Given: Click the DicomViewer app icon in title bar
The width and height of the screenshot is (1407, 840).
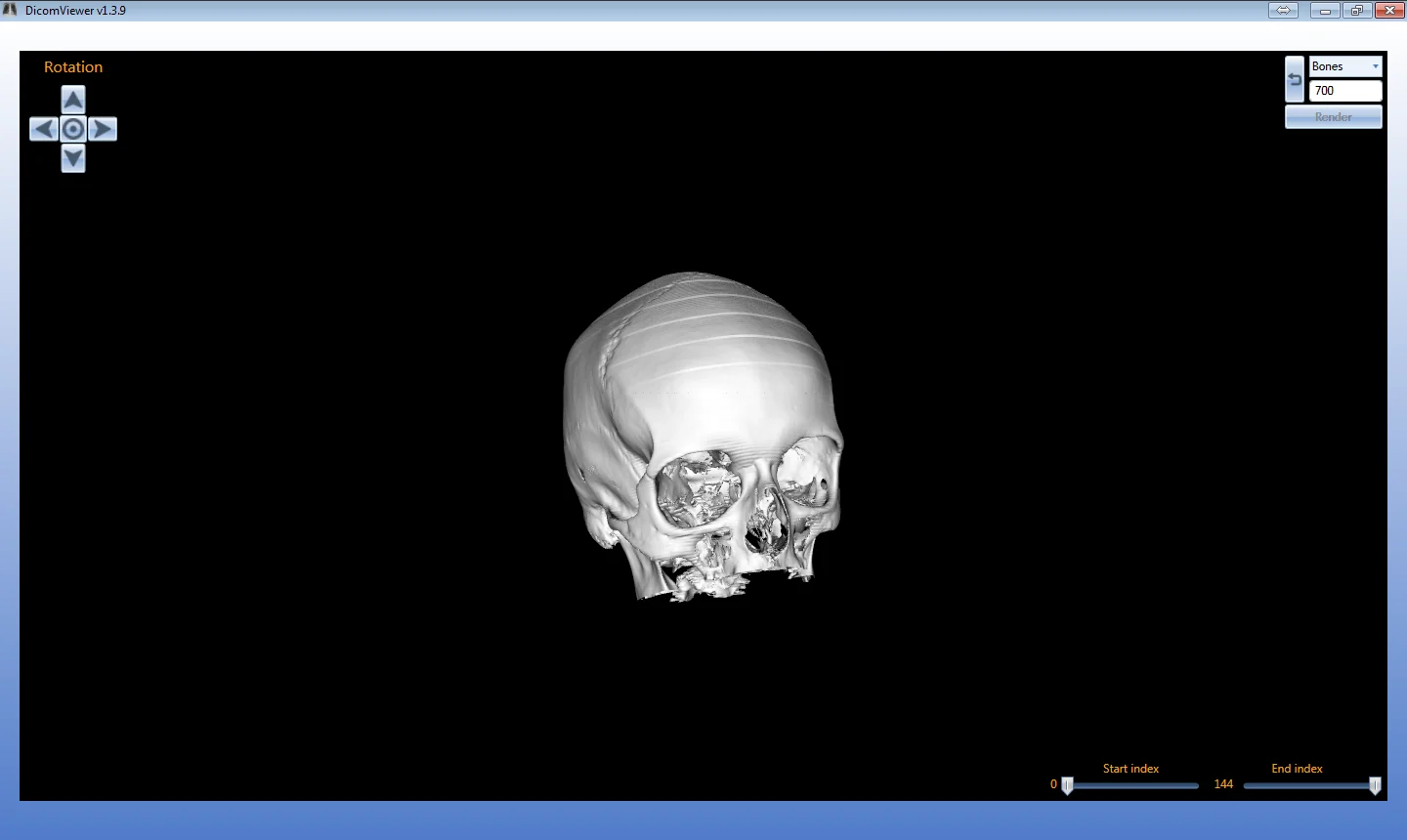Looking at the screenshot, I should click(10, 10).
